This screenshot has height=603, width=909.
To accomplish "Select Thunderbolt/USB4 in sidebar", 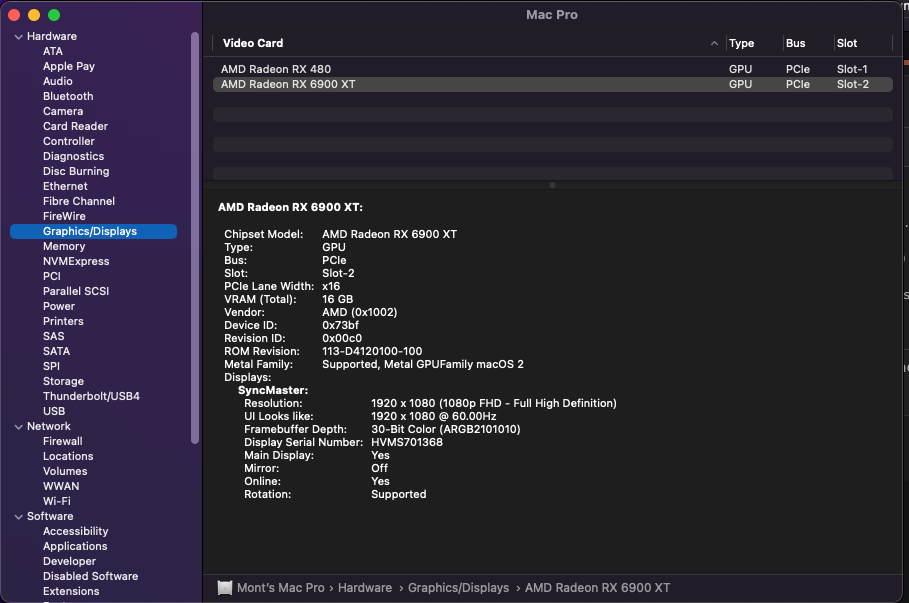I will click(x=91, y=396).
